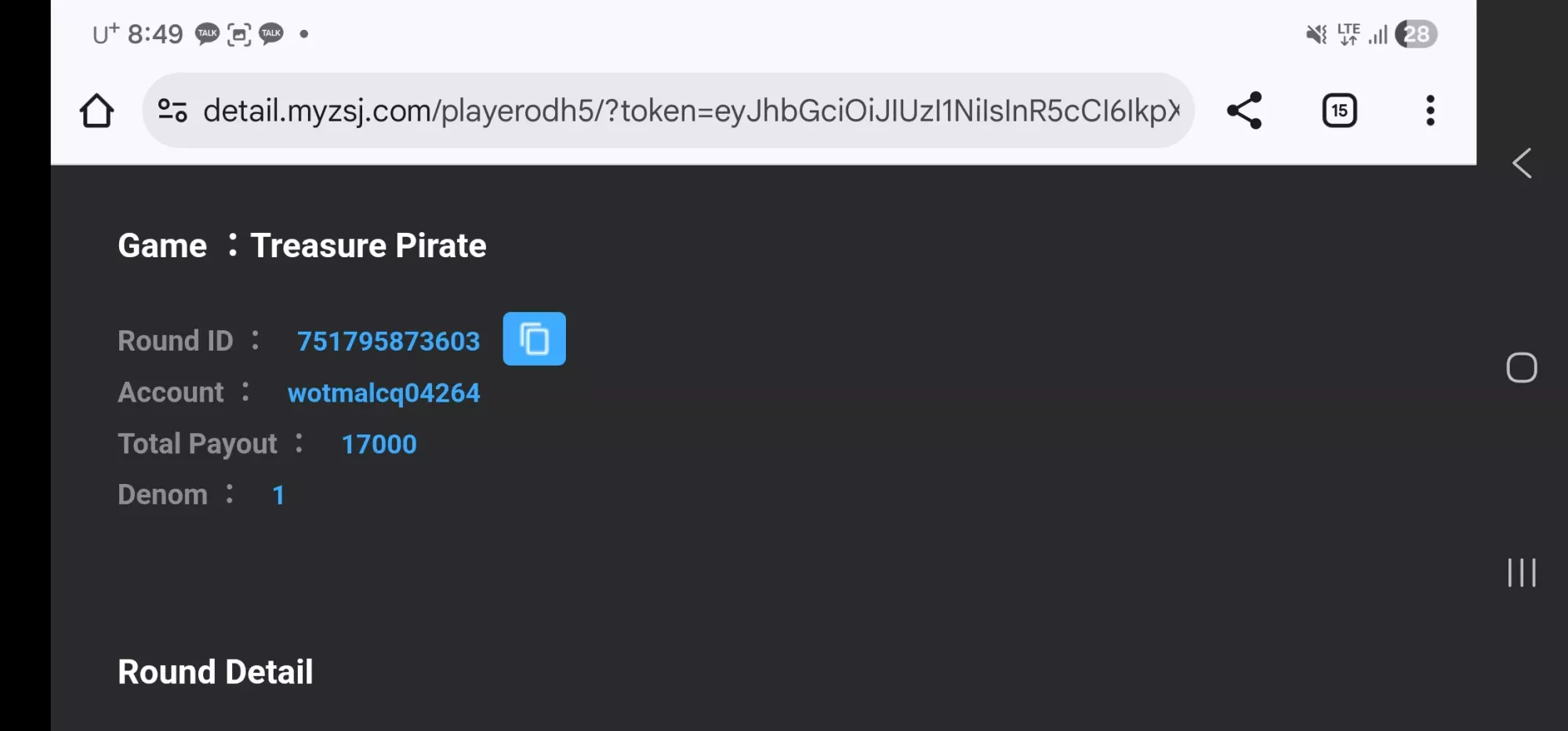
Task: Tap the battery indicator showing 28
Action: point(1416,34)
